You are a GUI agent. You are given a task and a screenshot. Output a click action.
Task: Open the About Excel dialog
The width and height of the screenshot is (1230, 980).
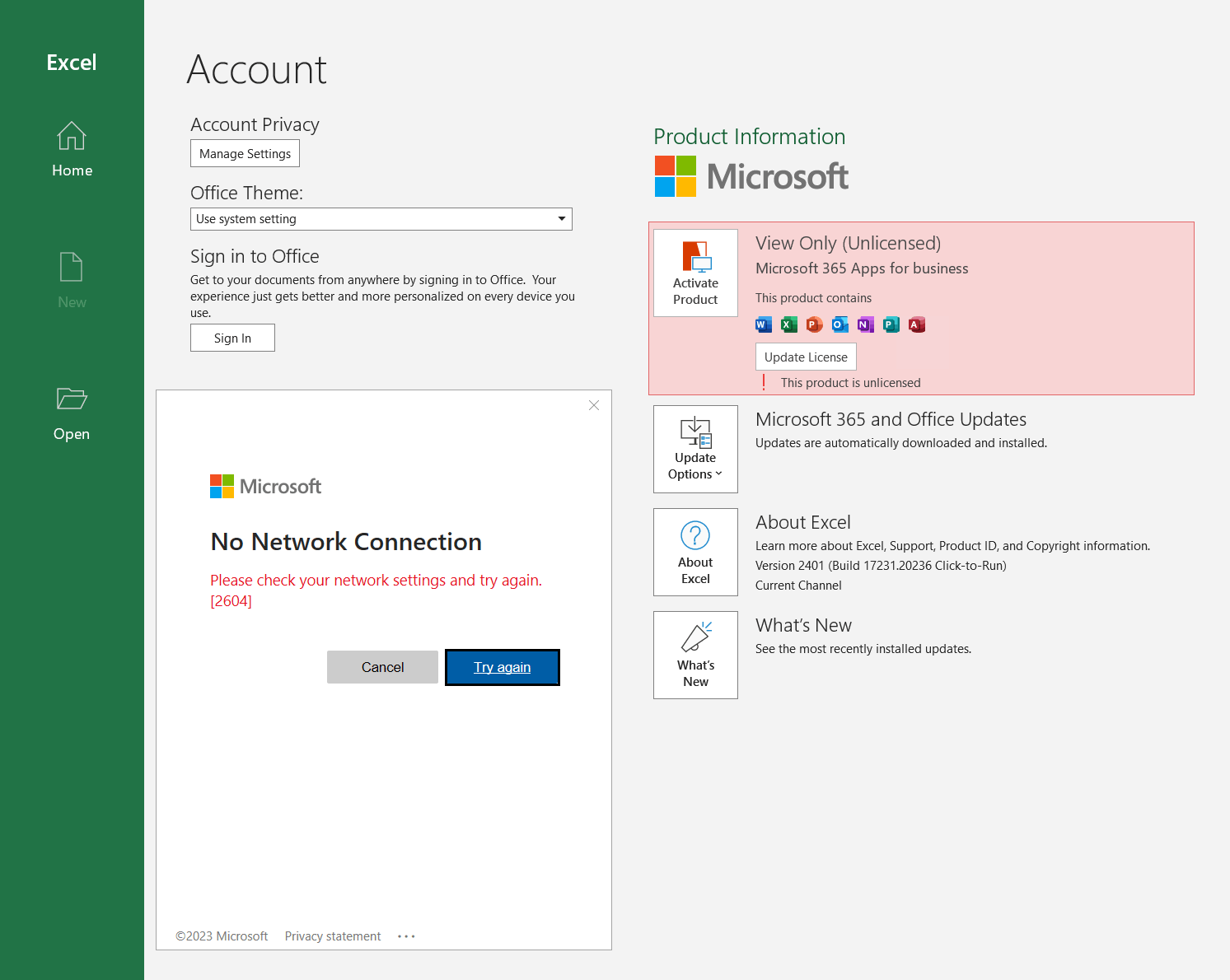pos(695,552)
